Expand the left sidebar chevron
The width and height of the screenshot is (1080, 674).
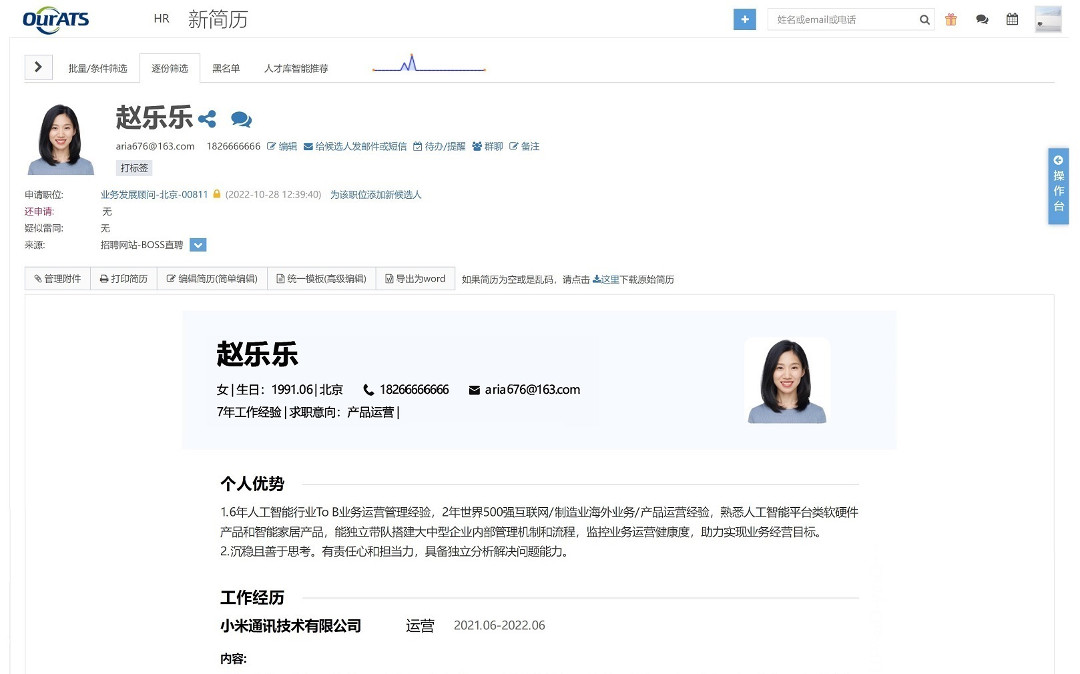click(x=38, y=67)
